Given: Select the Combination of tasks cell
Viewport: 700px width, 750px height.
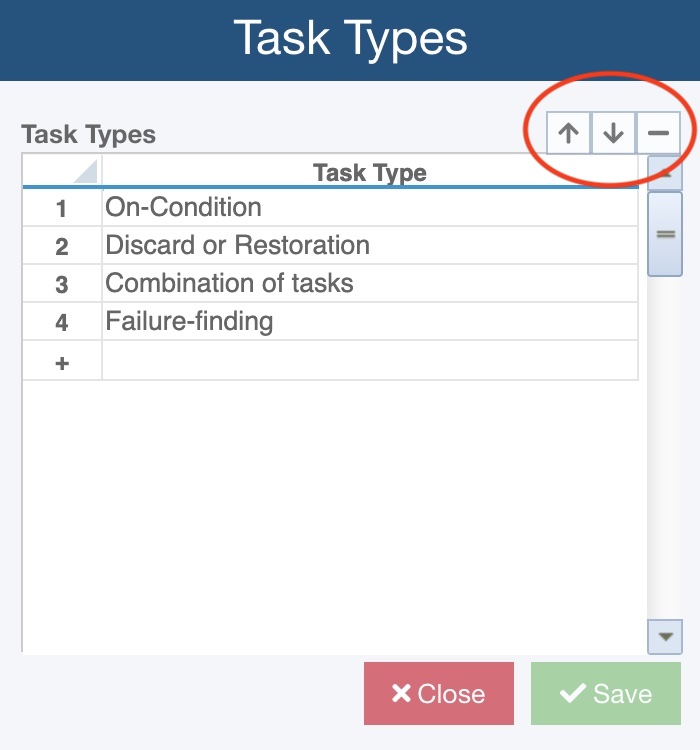Looking at the screenshot, I should (x=370, y=284).
